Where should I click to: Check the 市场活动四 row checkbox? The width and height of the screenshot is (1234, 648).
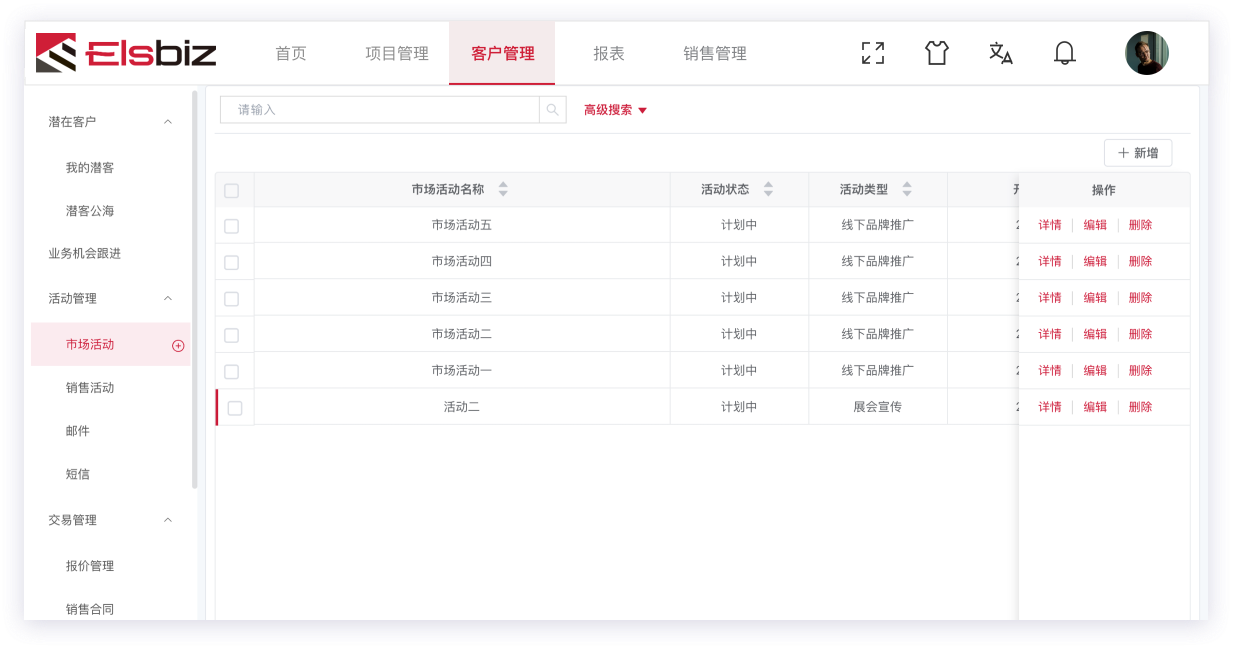pos(232,262)
